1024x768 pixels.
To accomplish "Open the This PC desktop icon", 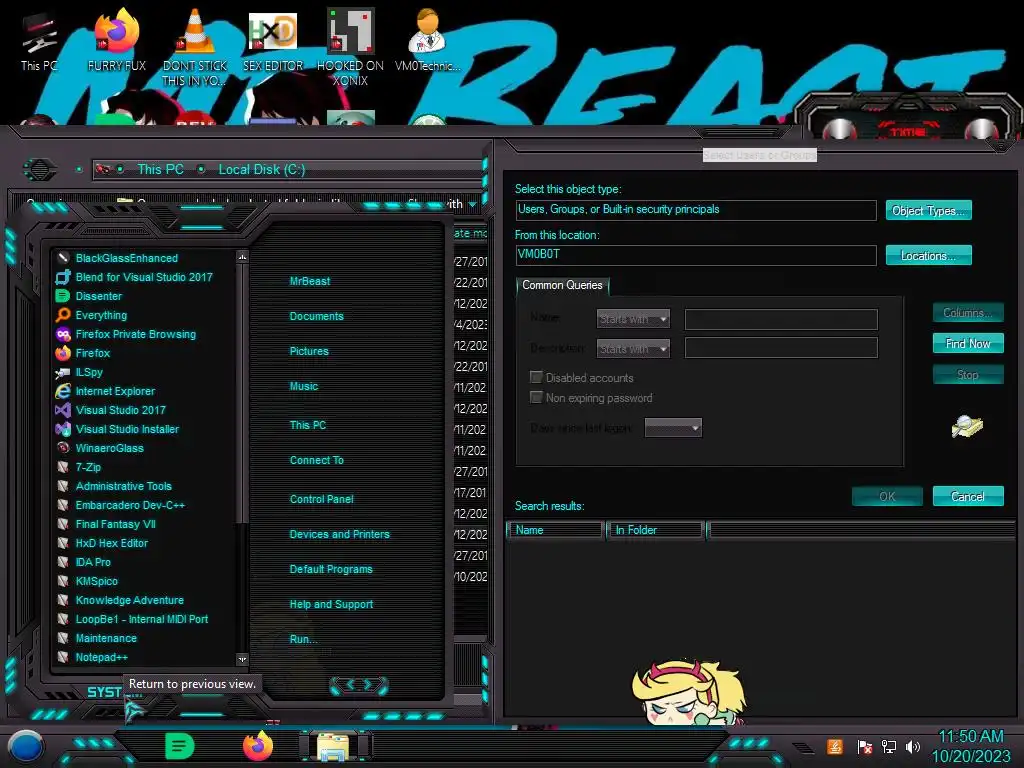I will tap(38, 42).
